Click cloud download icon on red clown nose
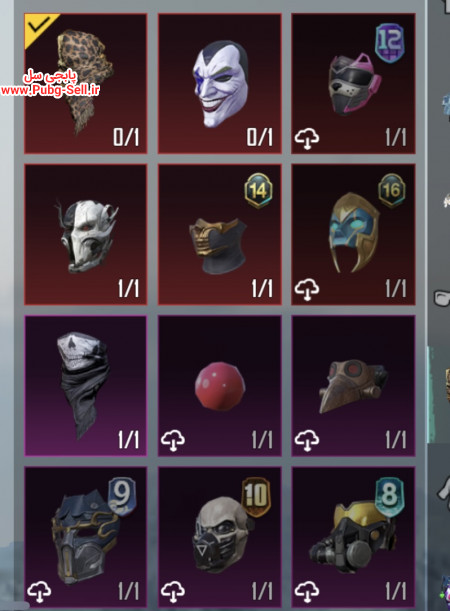450x611 pixels. 173,441
